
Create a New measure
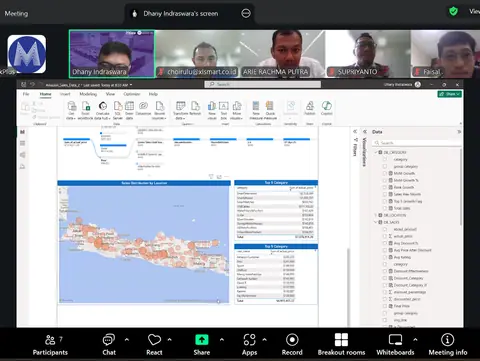[256, 110]
